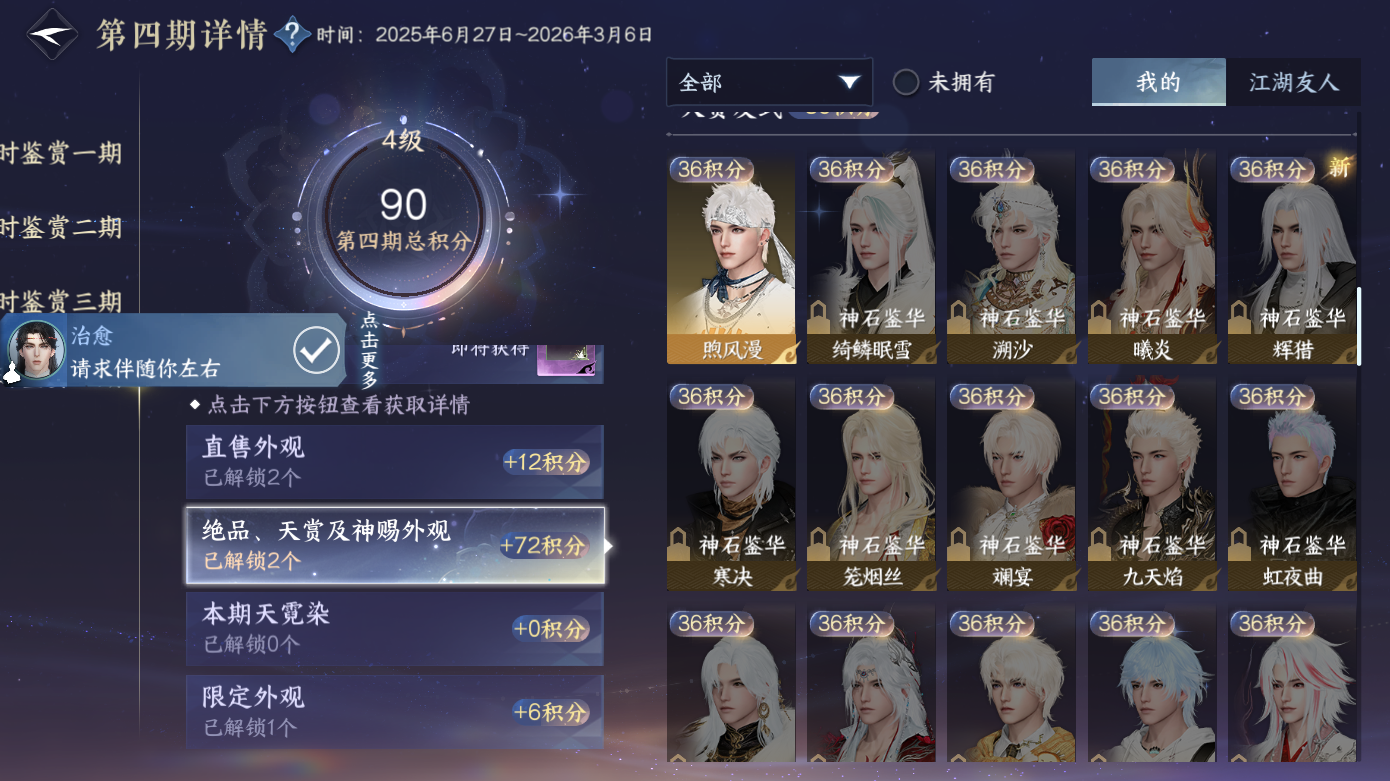Select 时鉴赏二期 in left list
This screenshot has height=781, width=1390.
pyautogui.click(x=61, y=227)
